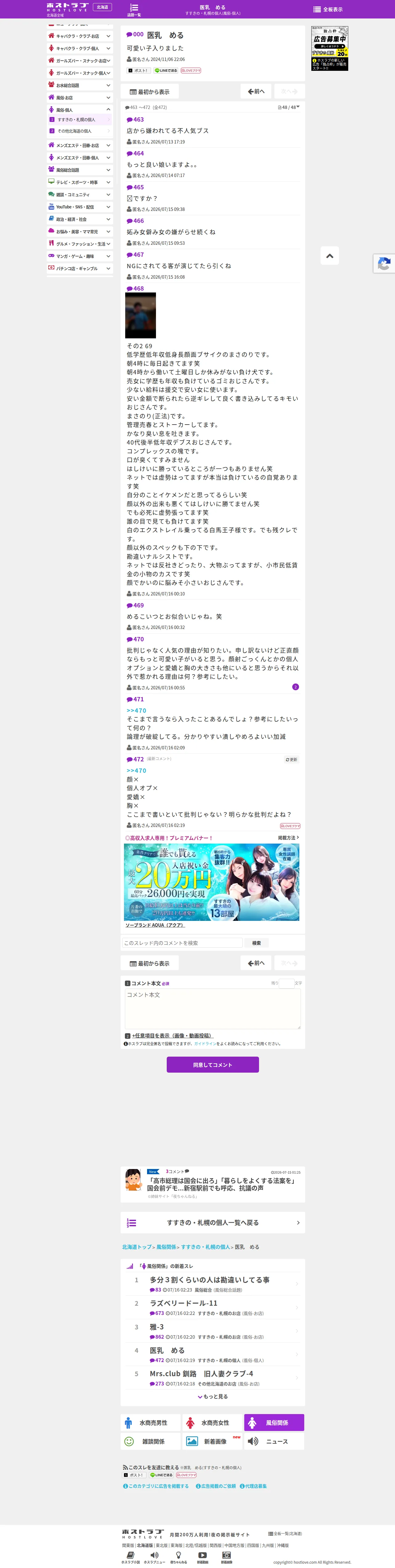Expand the 風俗-お店 sidebar section
Image resolution: width=395 pixels, height=1568 pixels.
(x=80, y=97)
